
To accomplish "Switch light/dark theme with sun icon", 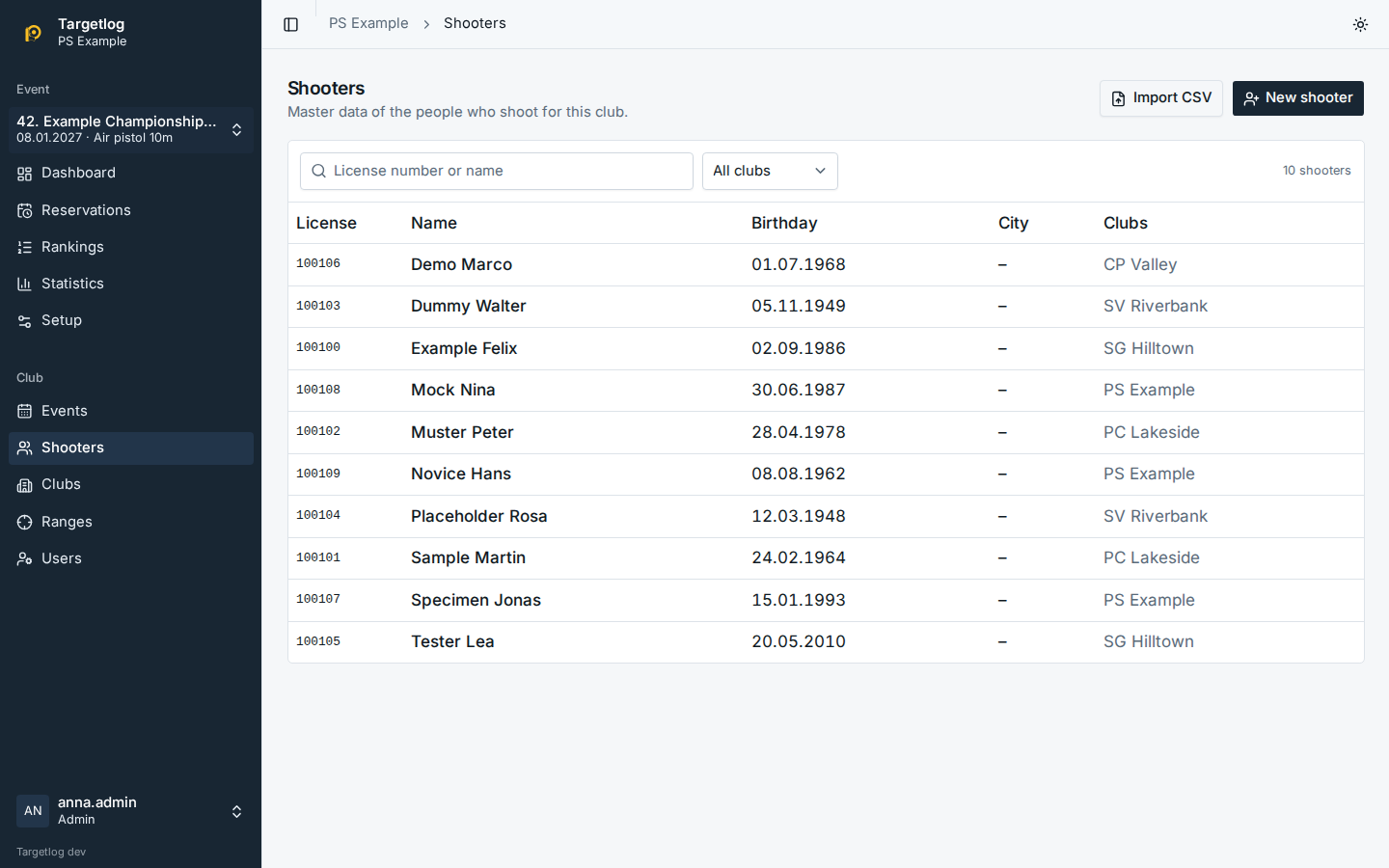I will (1360, 24).
